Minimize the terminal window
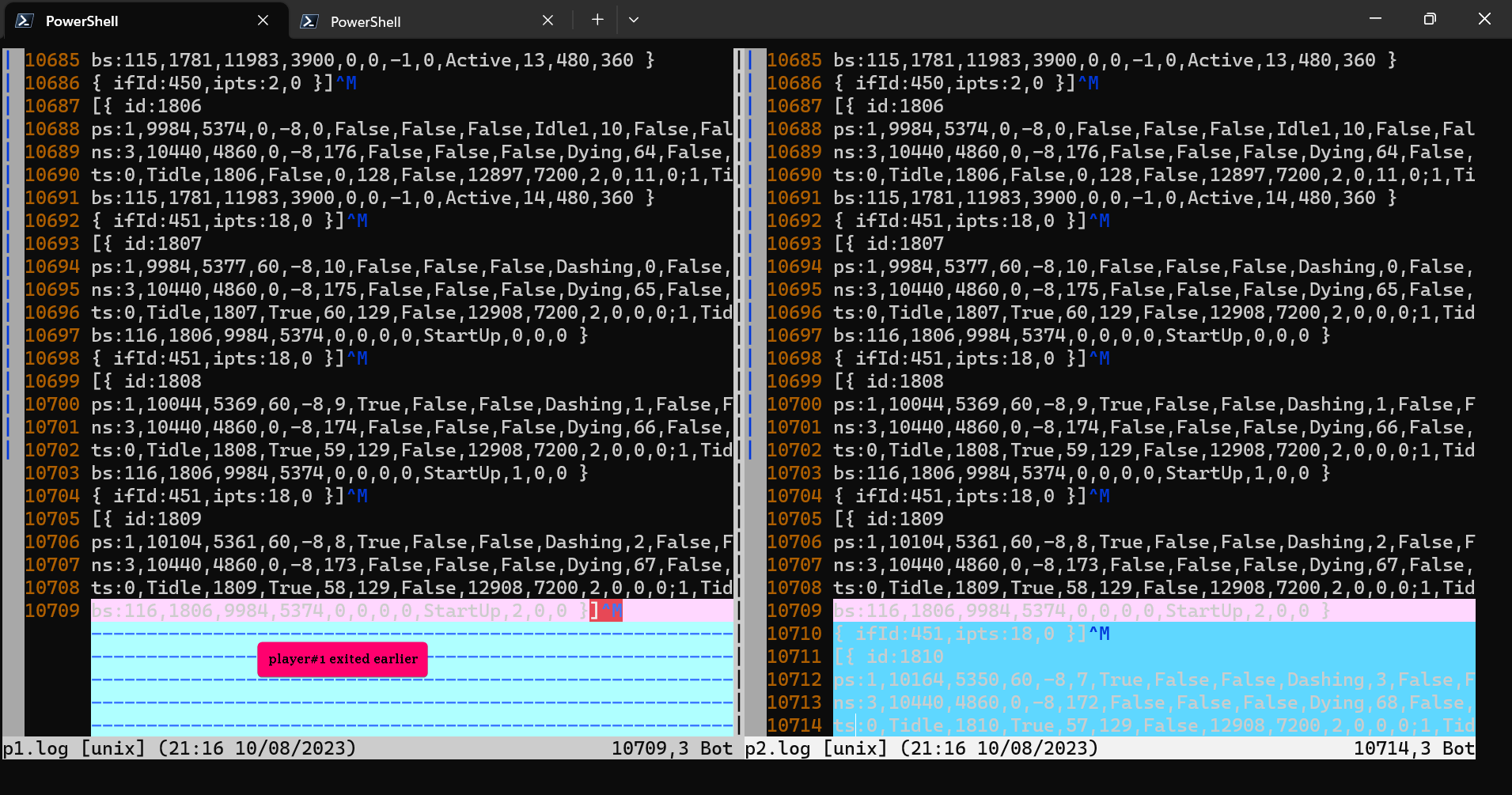Image resolution: width=1512 pixels, height=795 pixels. (x=1375, y=19)
